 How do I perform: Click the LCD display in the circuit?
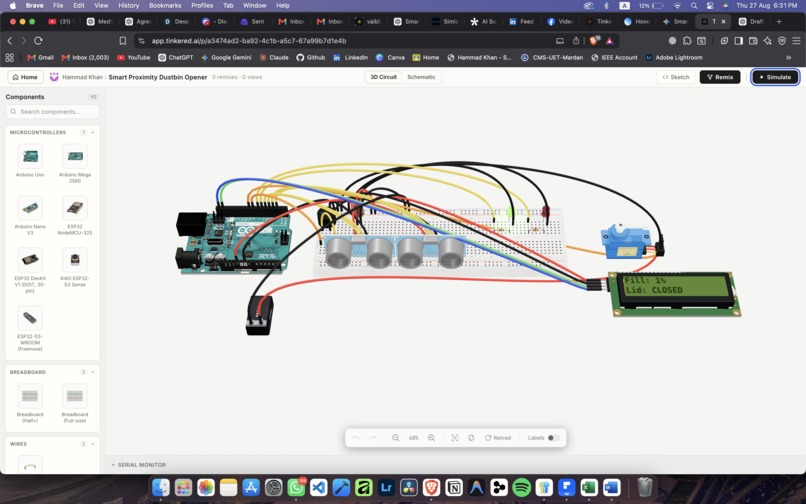pos(675,293)
